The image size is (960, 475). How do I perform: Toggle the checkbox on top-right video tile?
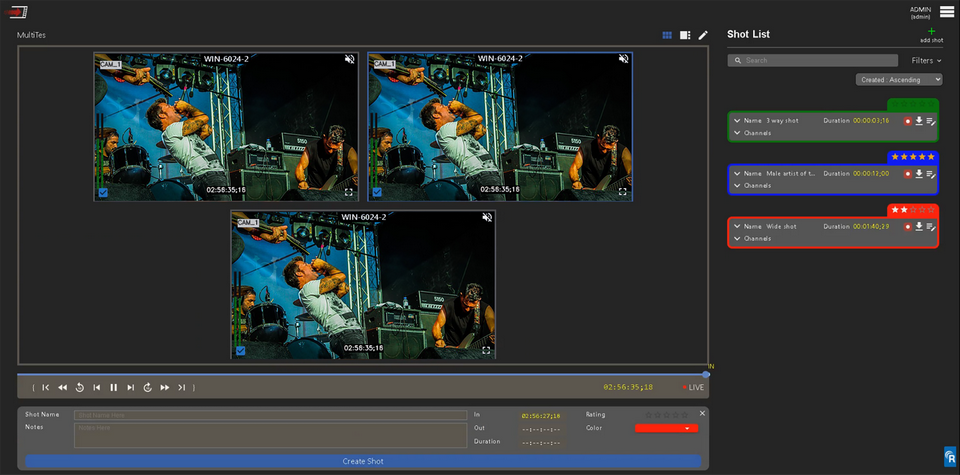click(x=377, y=192)
